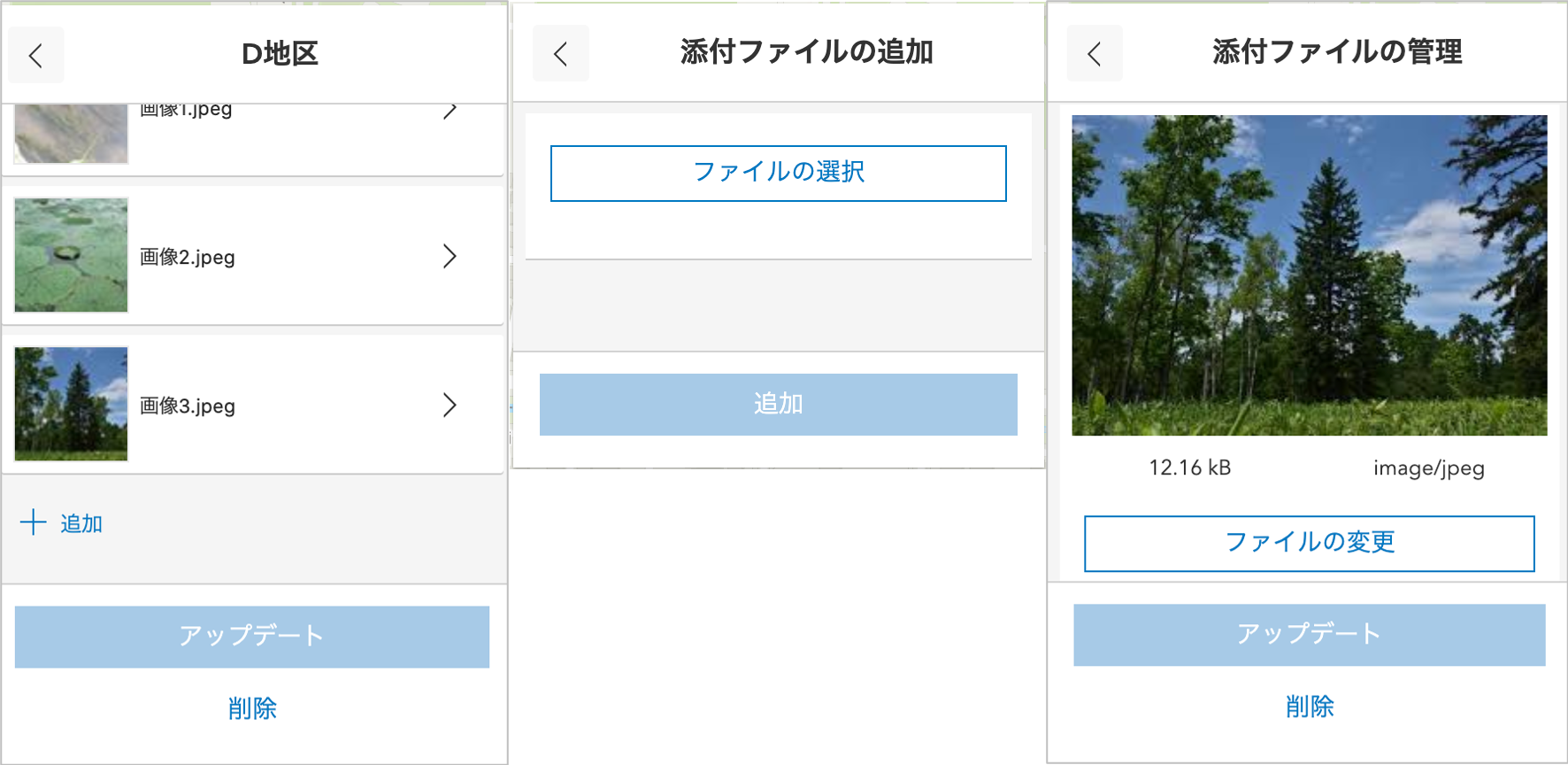Viewport: 1568px width, 765px height.
Task: Click 追加 link in D地区 panel
Action: (81, 523)
